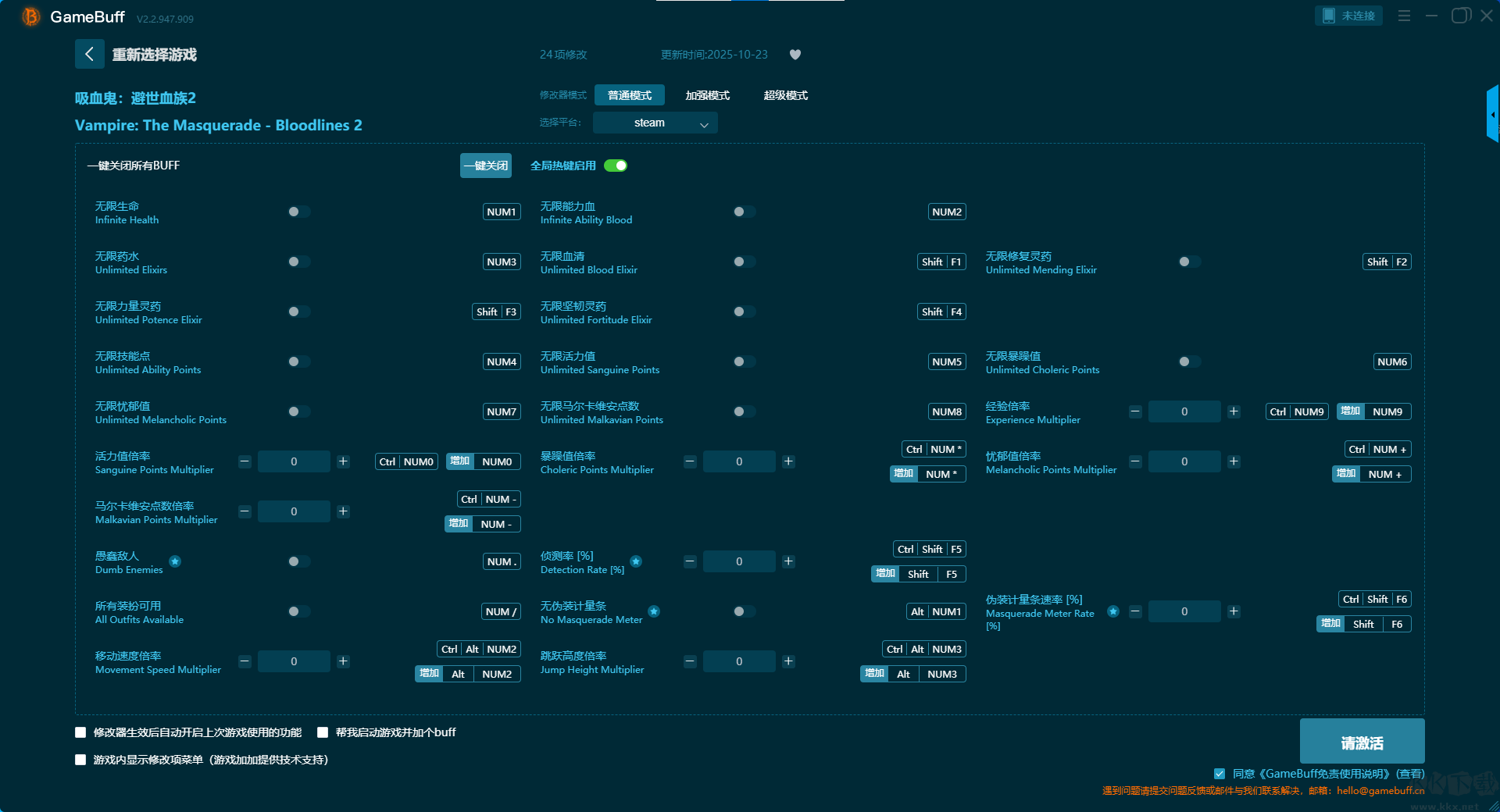This screenshot has height=812, width=1500.
Task: Click Shift F2 hotkey for Mending Elixir
Action: tap(1387, 262)
